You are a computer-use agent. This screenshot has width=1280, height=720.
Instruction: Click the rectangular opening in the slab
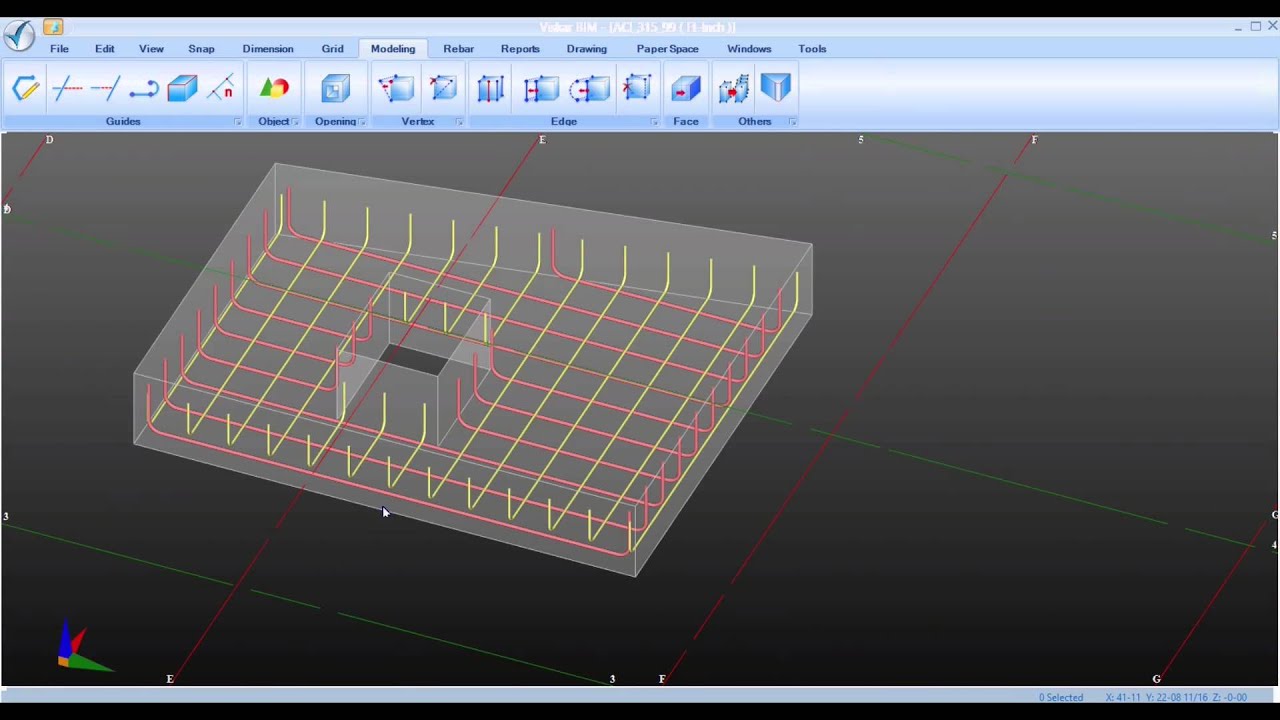(x=415, y=358)
